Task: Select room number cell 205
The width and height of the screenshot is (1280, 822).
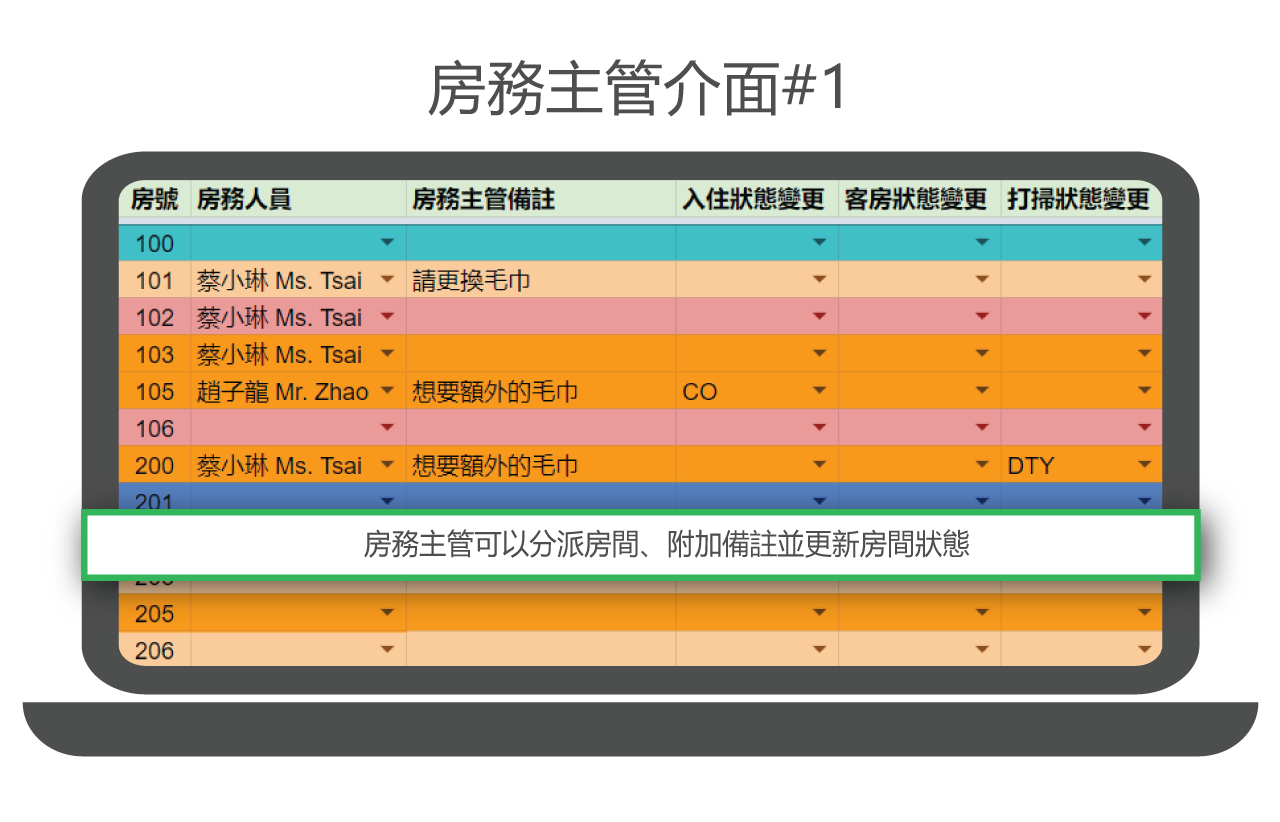Action: (x=155, y=613)
